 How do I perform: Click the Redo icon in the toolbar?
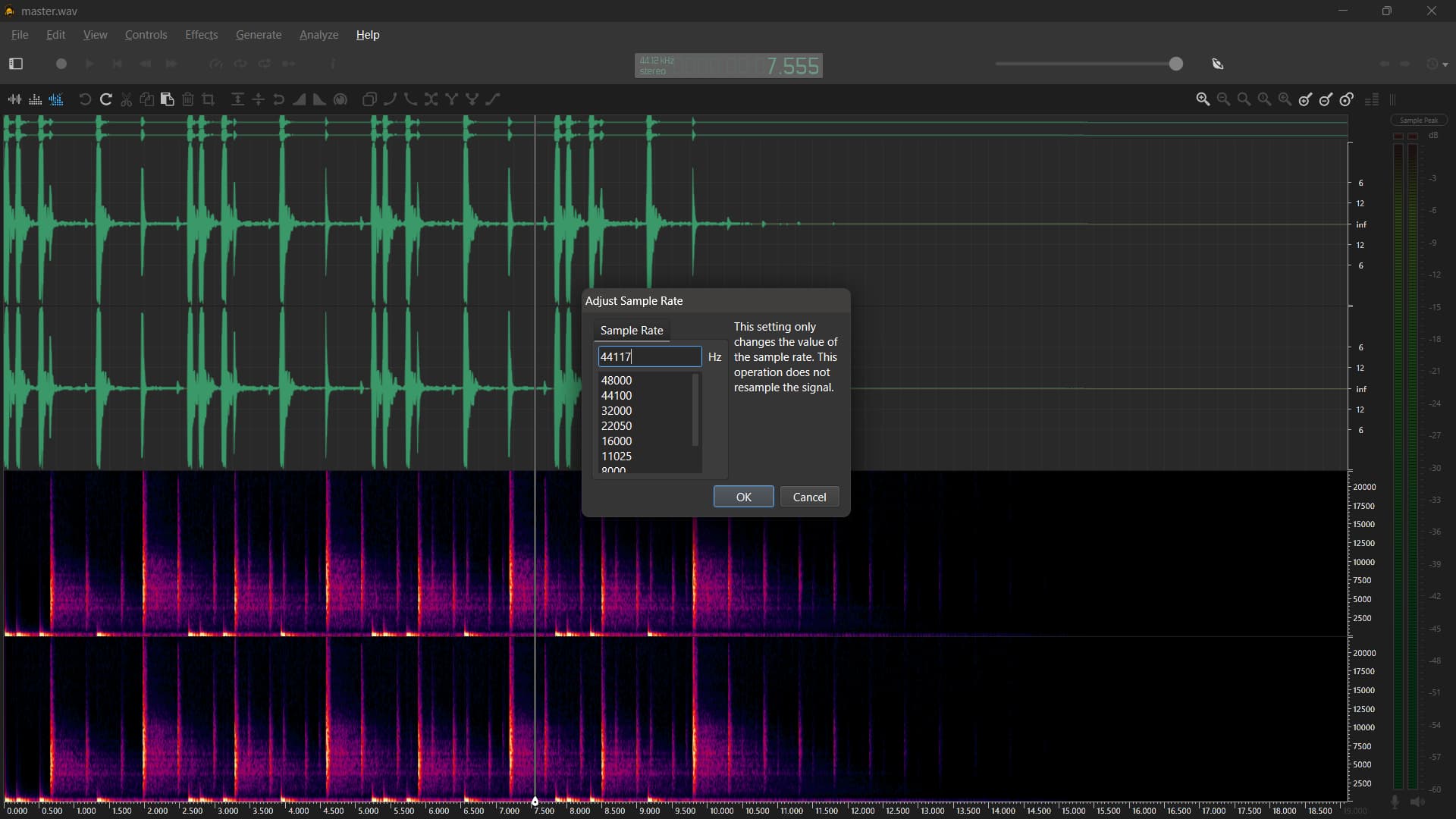(x=106, y=99)
